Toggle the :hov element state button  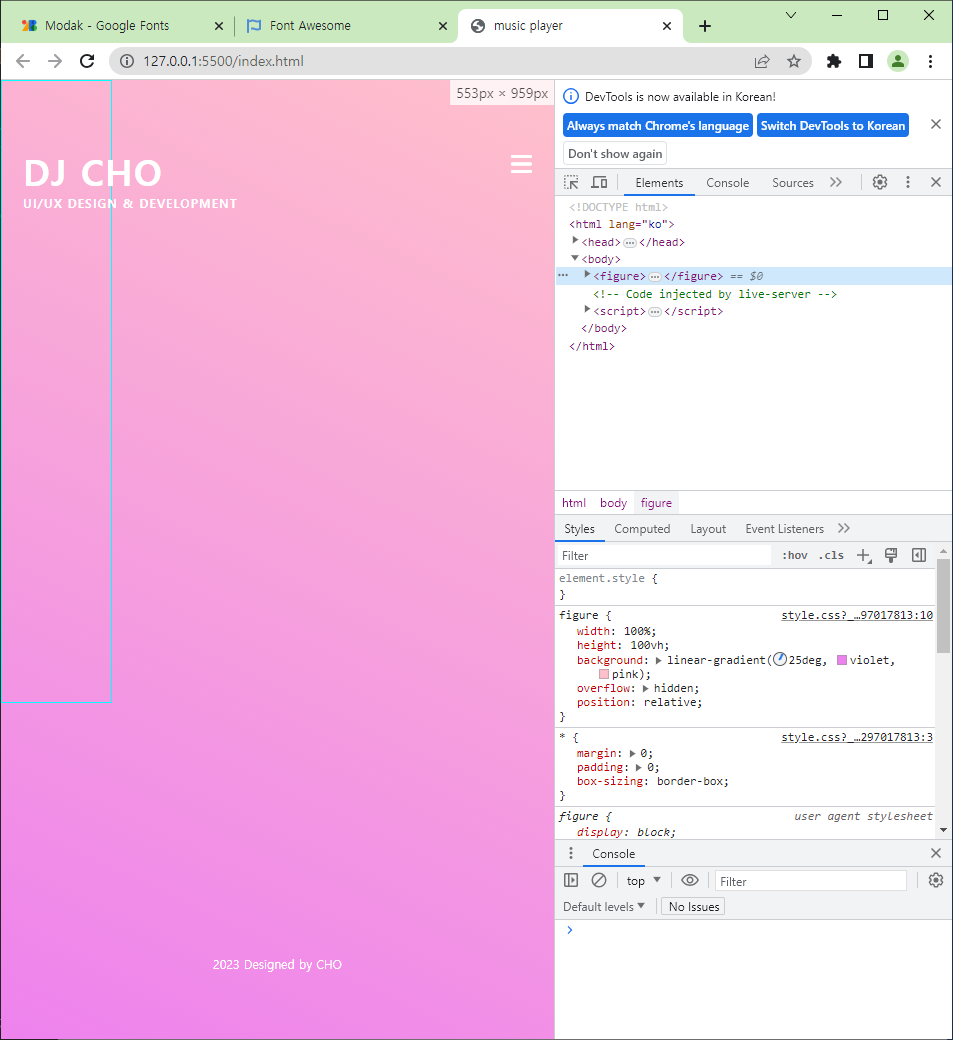click(794, 556)
